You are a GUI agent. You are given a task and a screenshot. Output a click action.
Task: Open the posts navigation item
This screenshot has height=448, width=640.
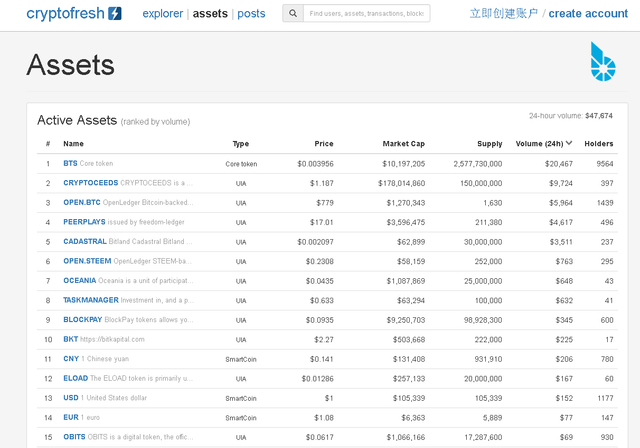[x=251, y=13]
